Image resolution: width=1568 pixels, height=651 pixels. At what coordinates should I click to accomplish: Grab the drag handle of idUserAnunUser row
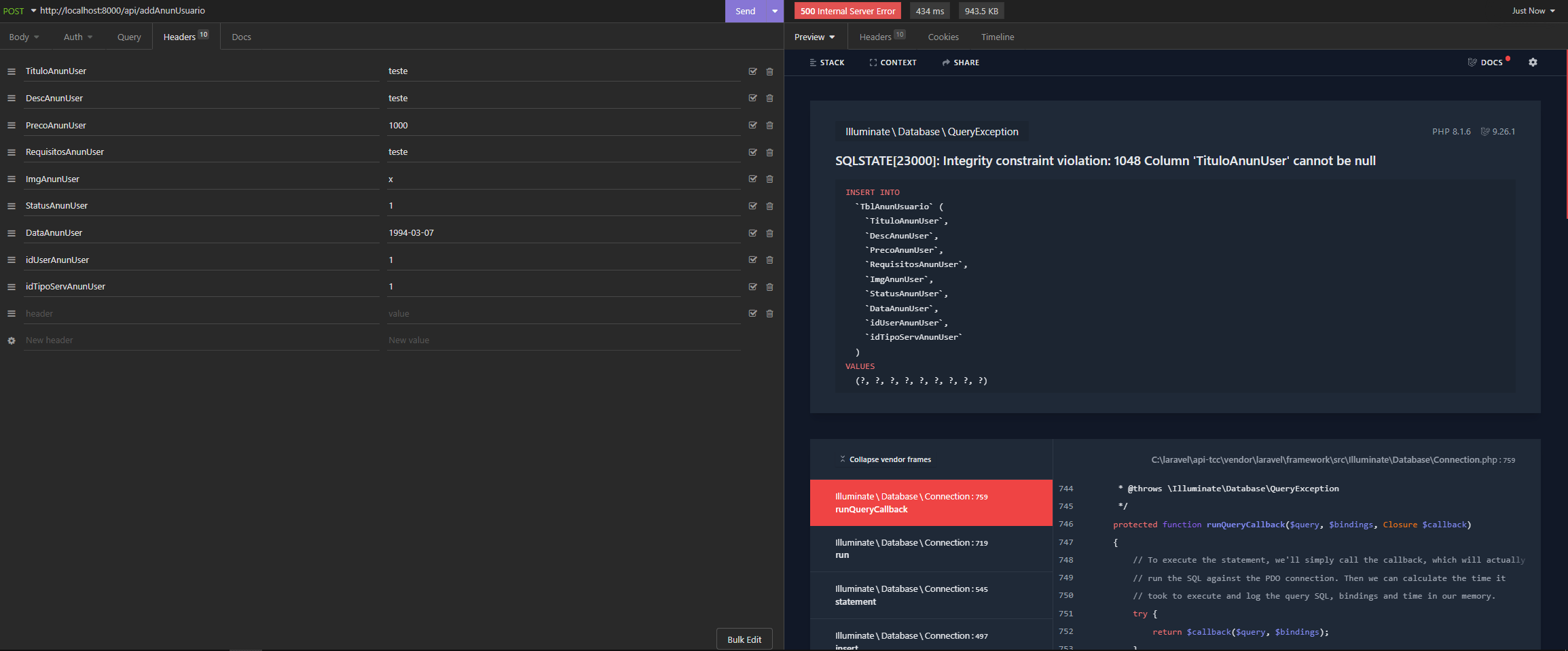11,260
